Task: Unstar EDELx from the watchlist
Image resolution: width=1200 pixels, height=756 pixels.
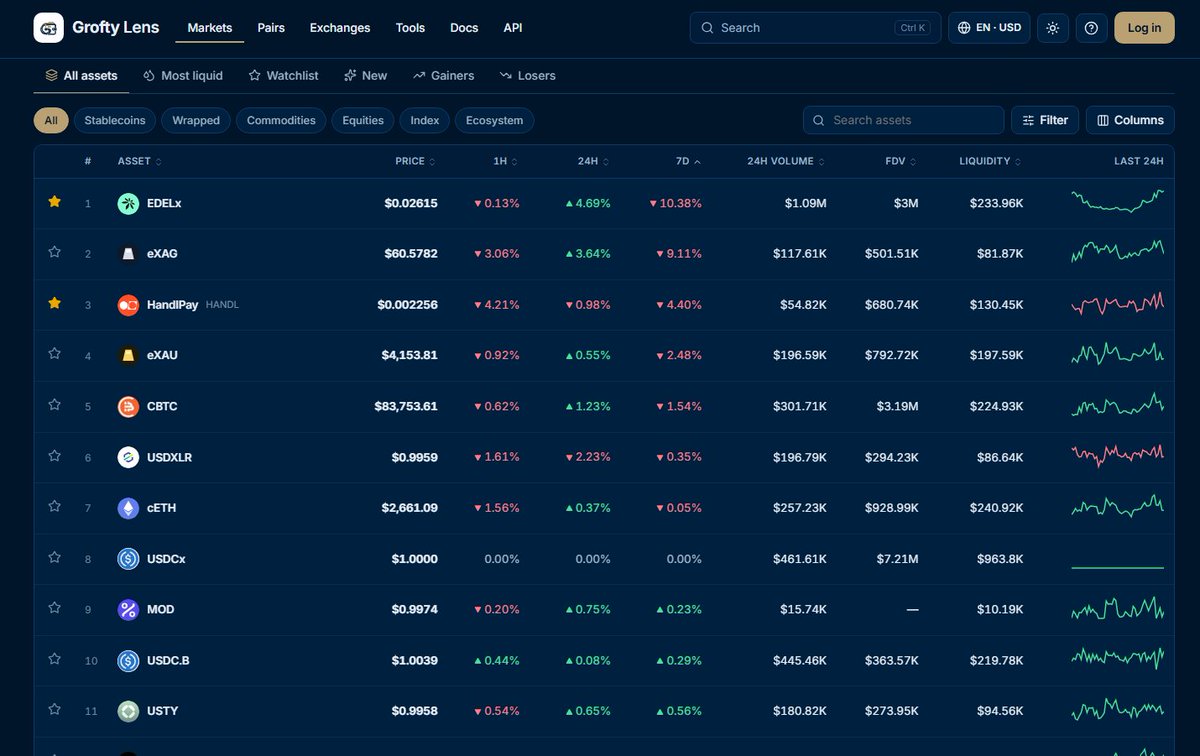Action: 55,202
